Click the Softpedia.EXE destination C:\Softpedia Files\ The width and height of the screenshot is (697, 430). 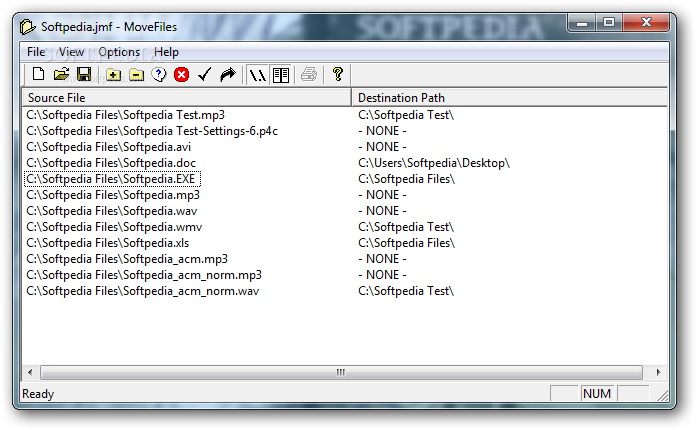tap(406, 179)
